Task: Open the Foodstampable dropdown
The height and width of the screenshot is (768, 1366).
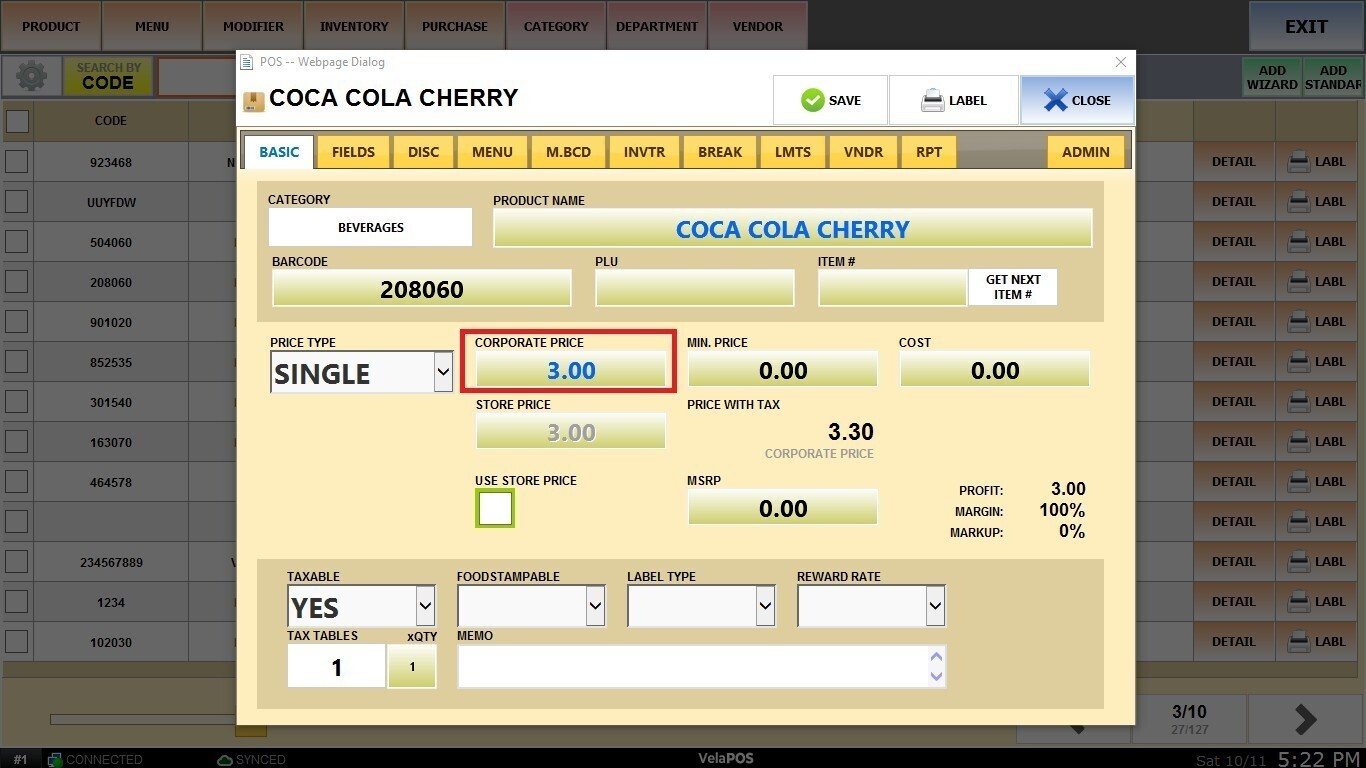Action: (531, 606)
